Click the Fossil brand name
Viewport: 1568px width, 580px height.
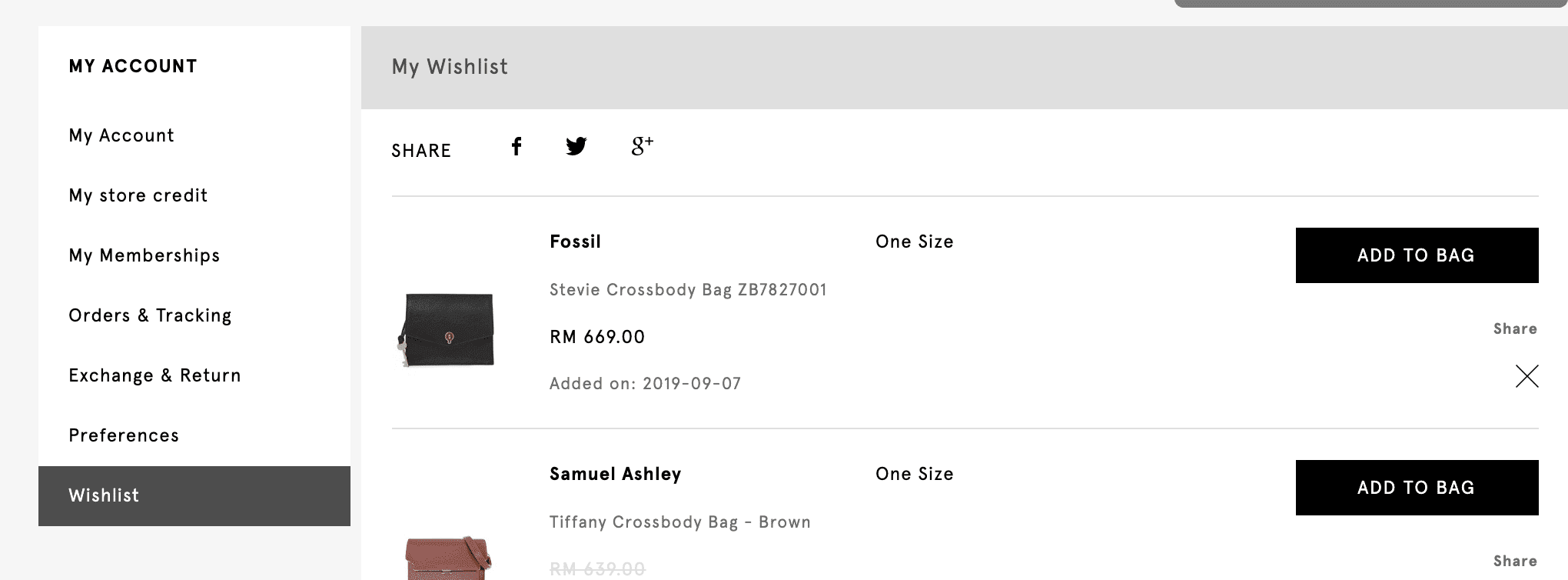click(575, 242)
